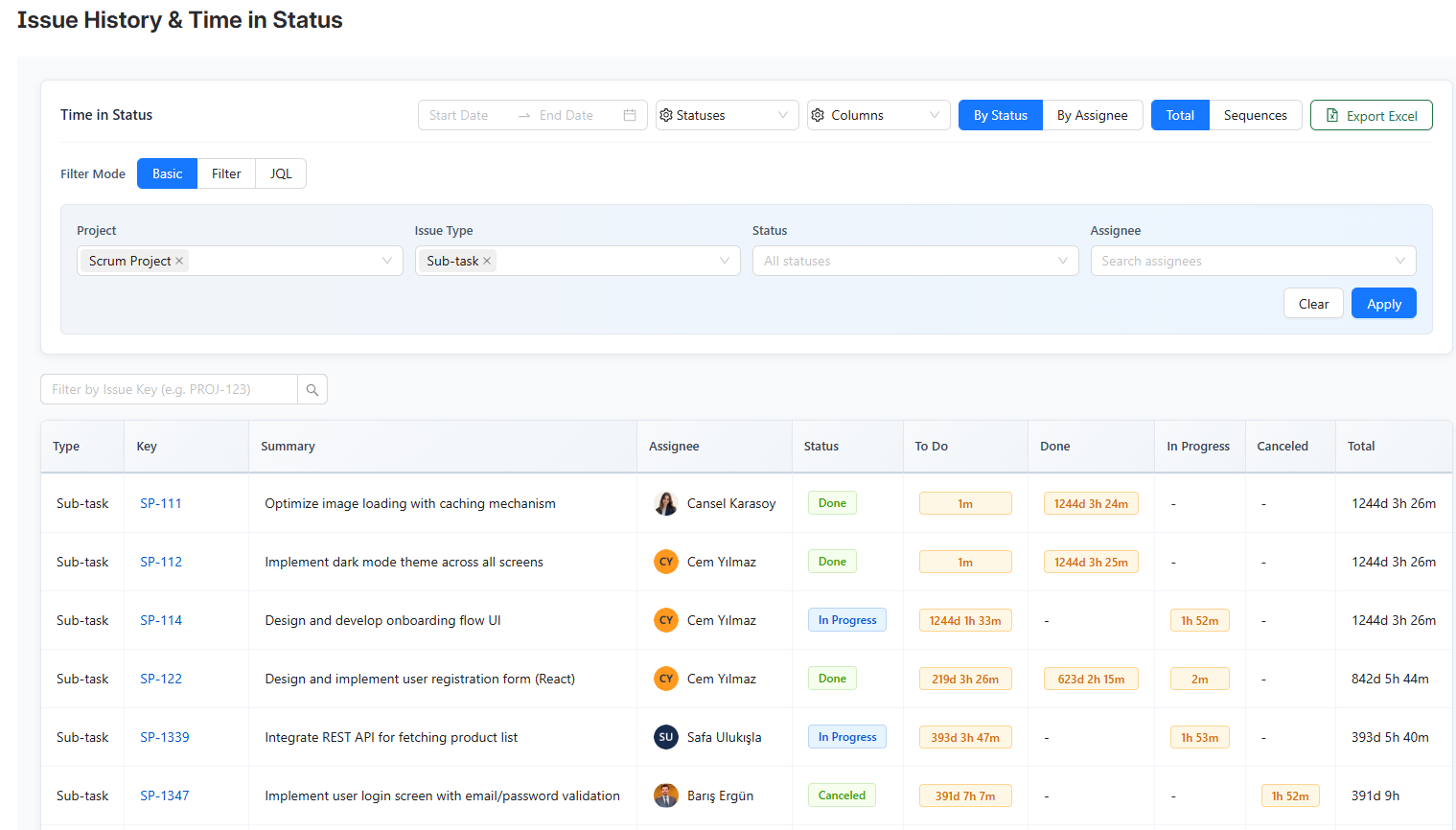Open issue link SP-1339

pyautogui.click(x=165, y=737)
